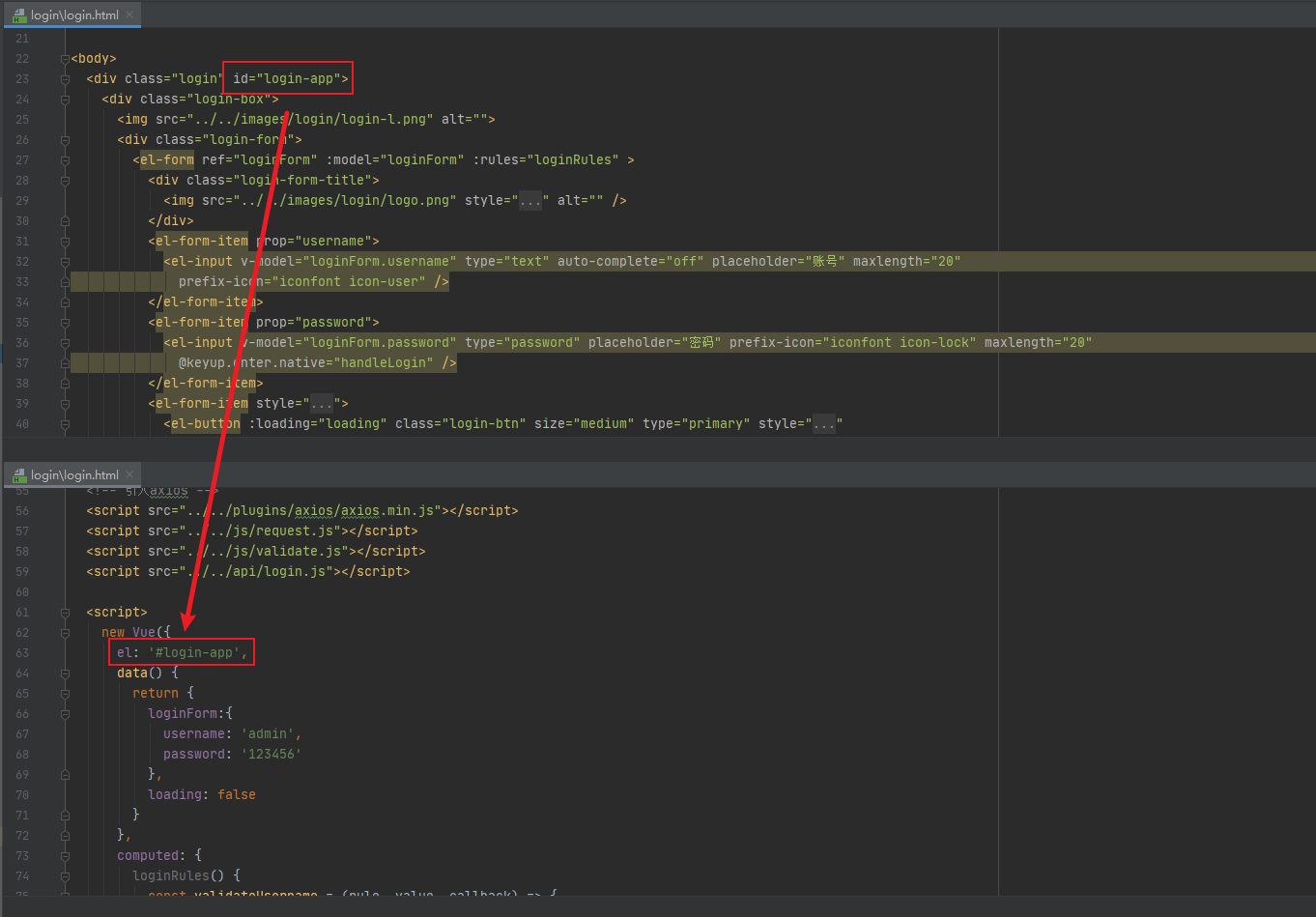Collapse login-form-title div at line 28

pos(65,181)
